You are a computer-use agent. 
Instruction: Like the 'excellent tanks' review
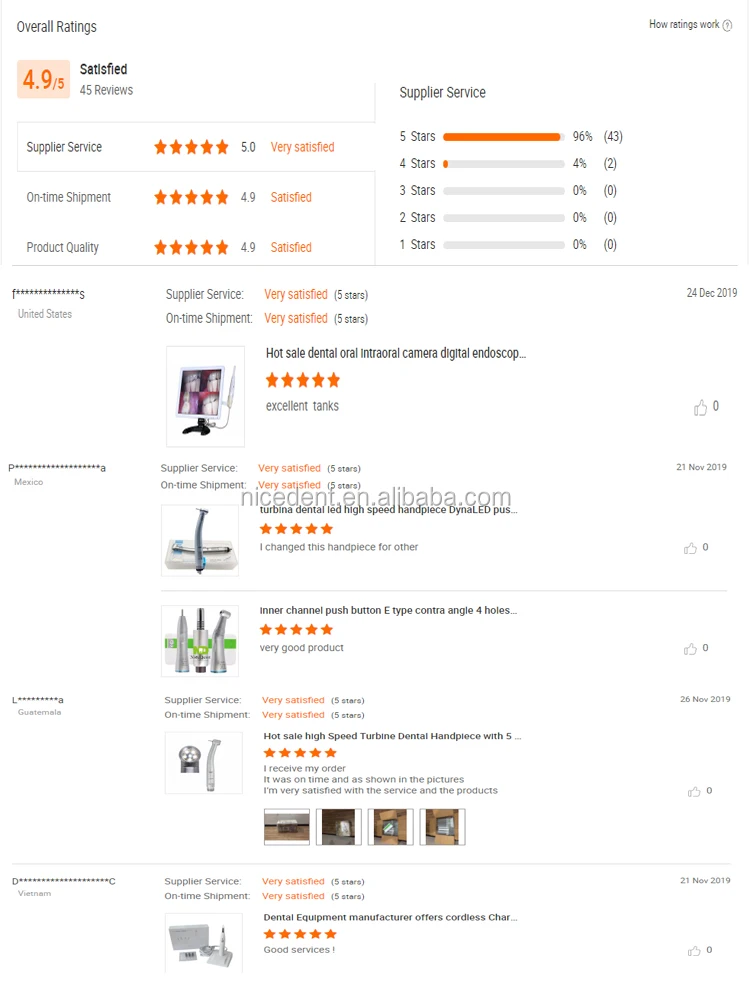(x=700, y=407)
